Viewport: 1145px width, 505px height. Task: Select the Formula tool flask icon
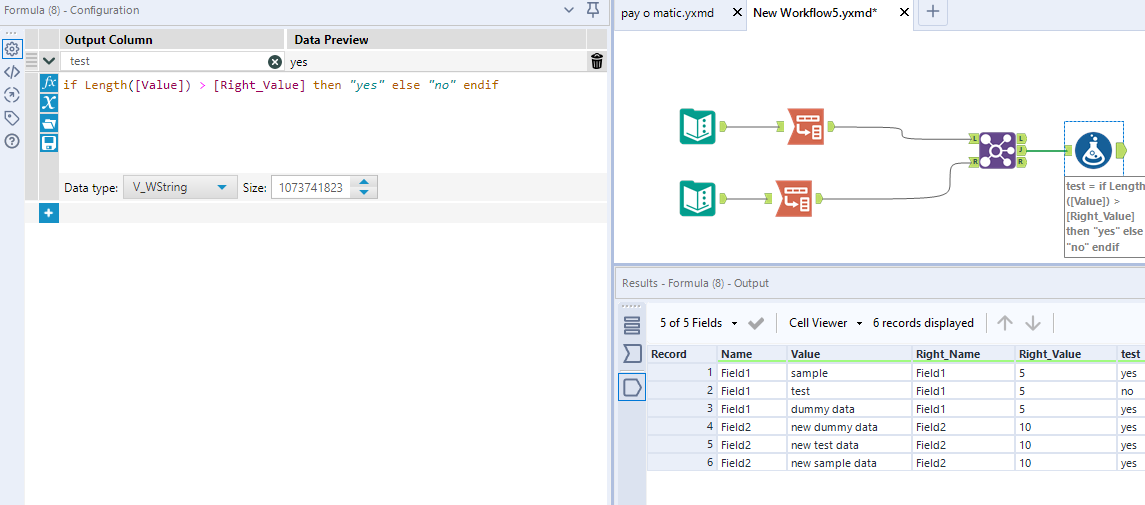coord(1093,150)
